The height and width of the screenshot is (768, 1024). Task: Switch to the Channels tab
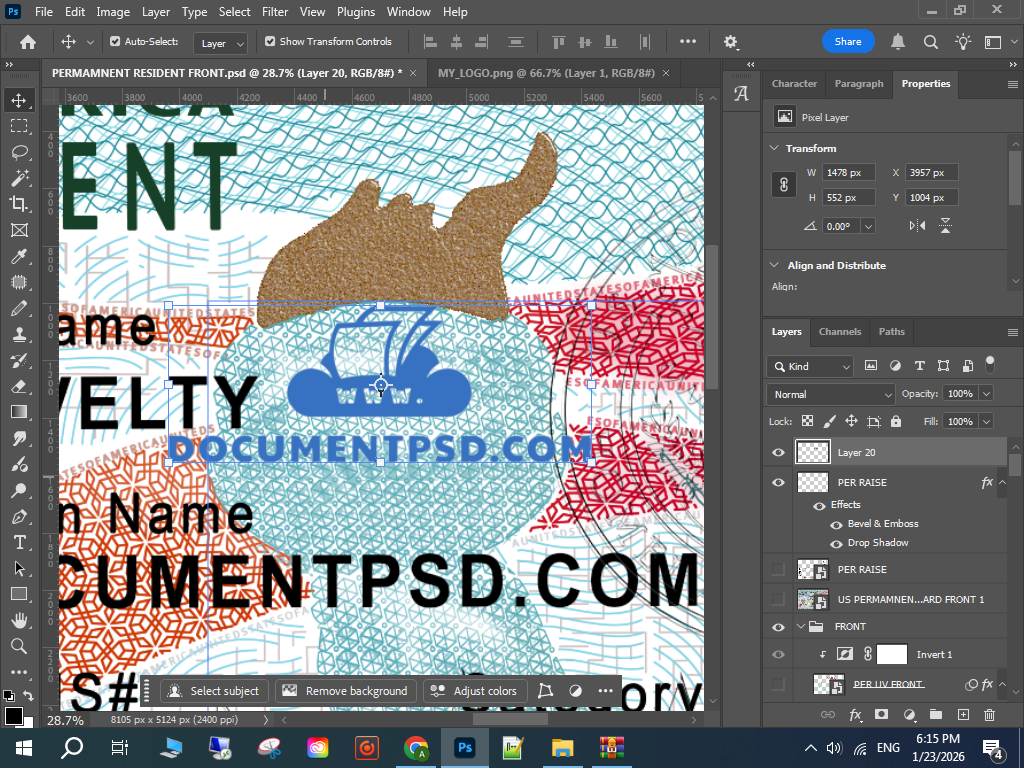(839, 332)
